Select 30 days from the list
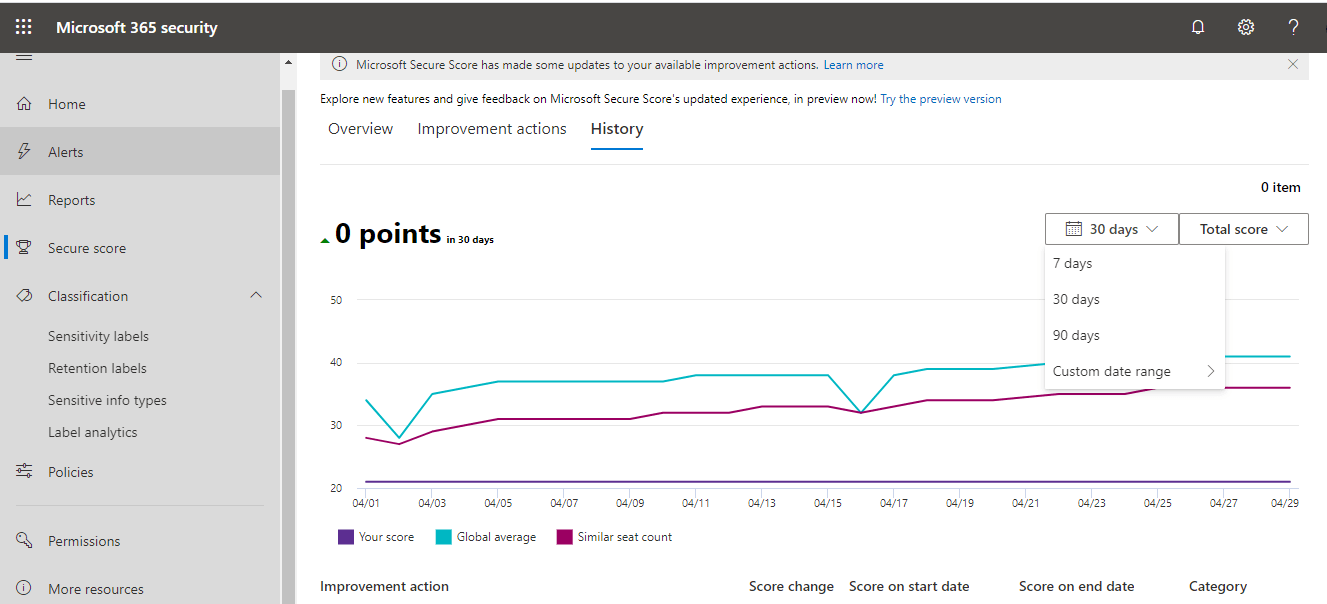 point(1135,300)
